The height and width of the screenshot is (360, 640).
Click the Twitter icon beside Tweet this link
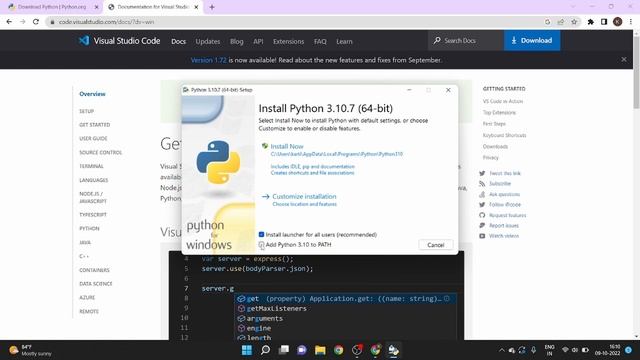coord(482,173)
